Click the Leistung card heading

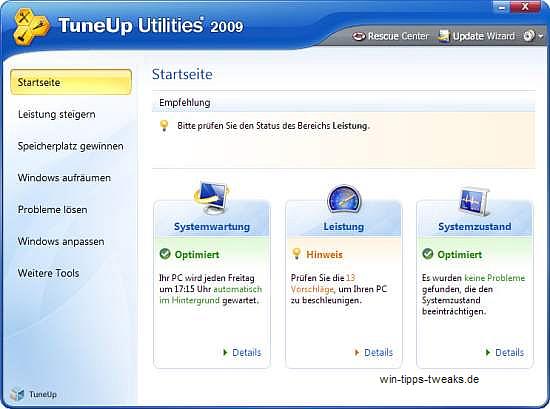point(343,227)
